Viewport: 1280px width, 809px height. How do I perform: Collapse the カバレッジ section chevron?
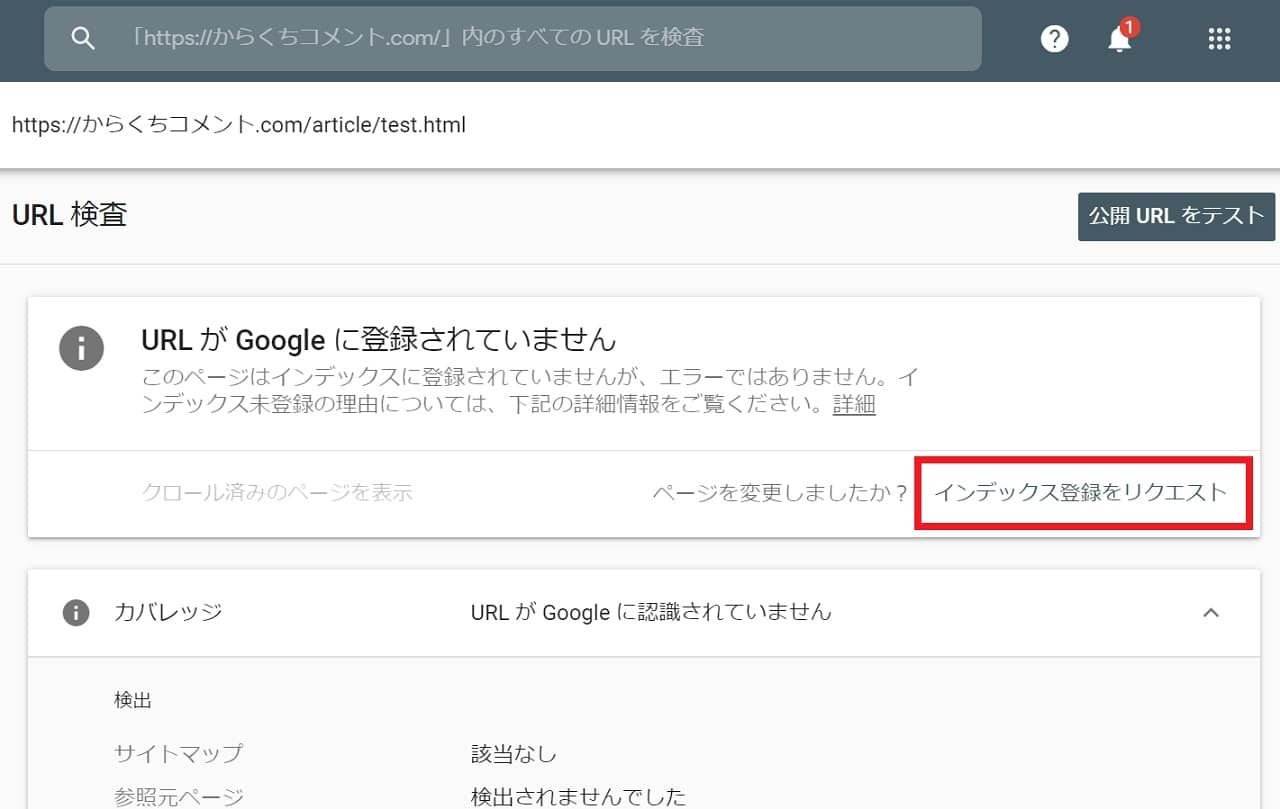pos(1210,612)
